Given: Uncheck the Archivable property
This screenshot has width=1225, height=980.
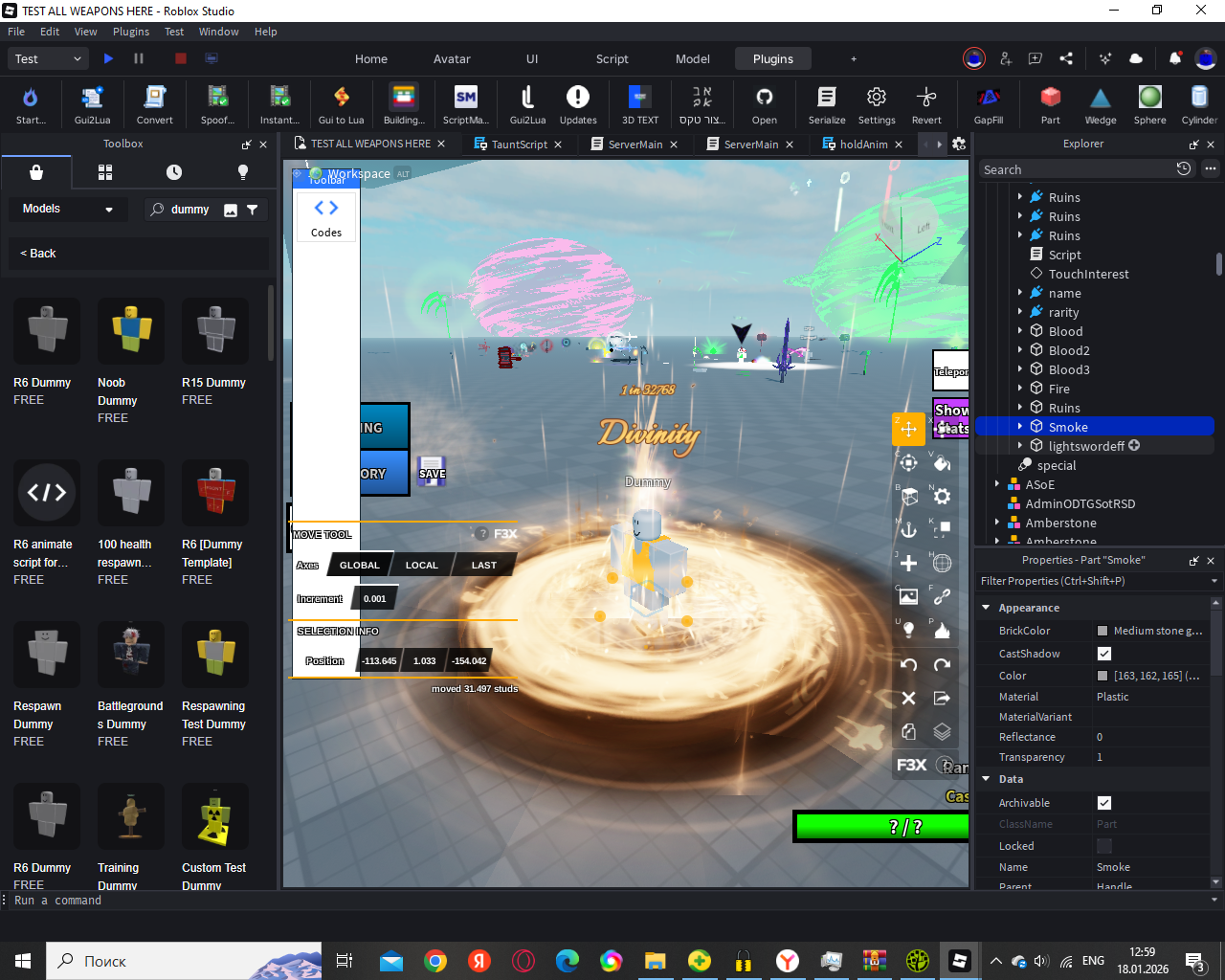Looking at the screenshot, I should click(1104, 803).
